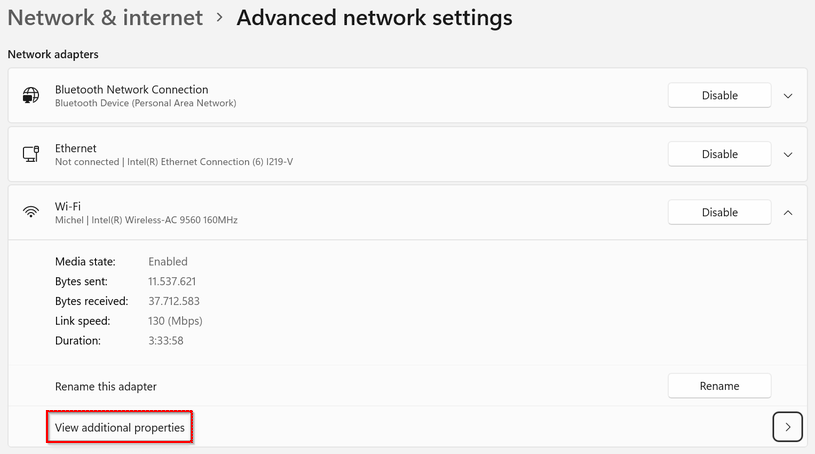Go back to Network & internet breadcrumb

point(105,18)
